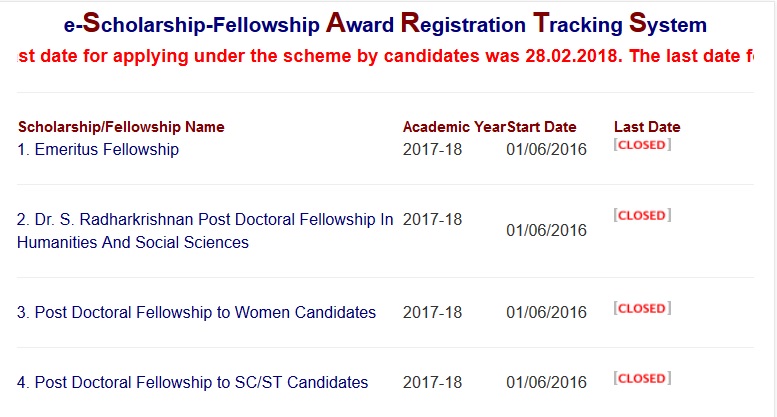The width and height of the screenshot is (777, 417).
Task: Open Post Doctoral Fellowship to SC/ST Candidates
Action: 192,383
